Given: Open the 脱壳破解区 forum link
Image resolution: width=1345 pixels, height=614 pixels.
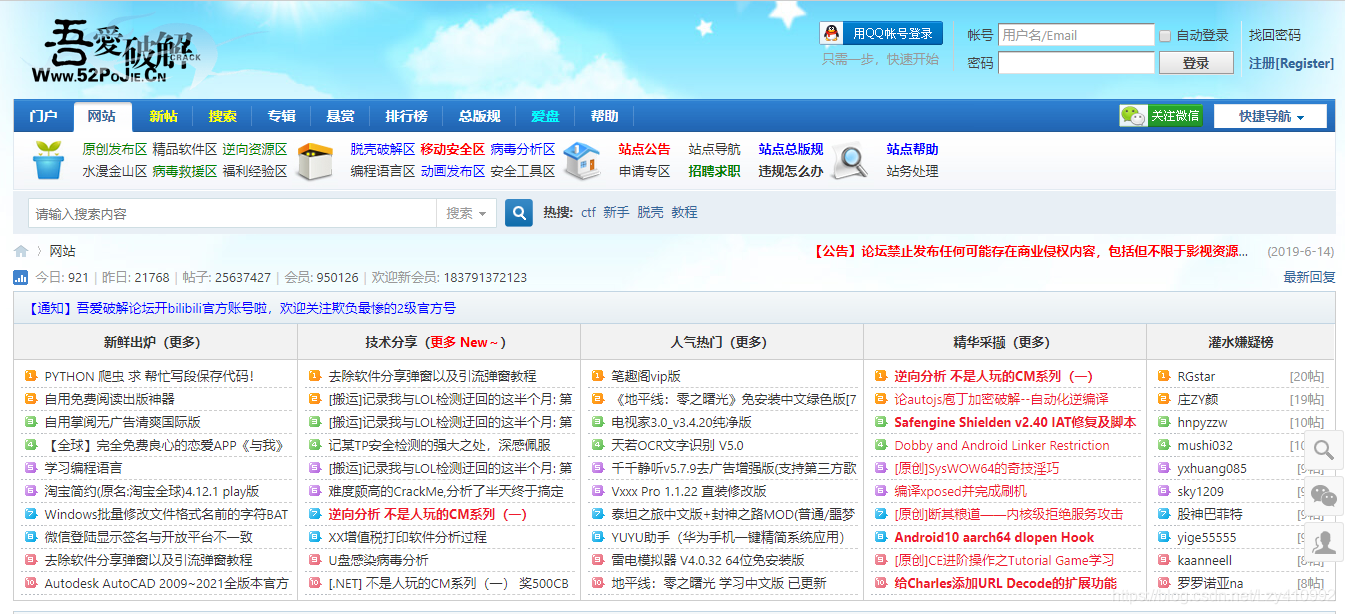Looking at the screenshot, I should (383, 149).
